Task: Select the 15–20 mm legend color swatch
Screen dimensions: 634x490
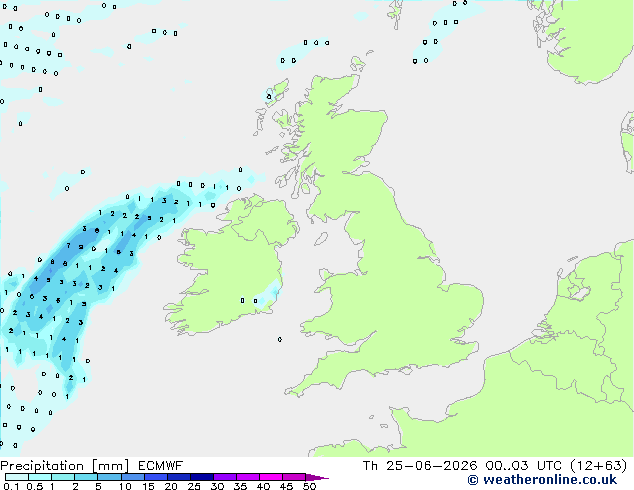Action: click(x=155, y=477)
